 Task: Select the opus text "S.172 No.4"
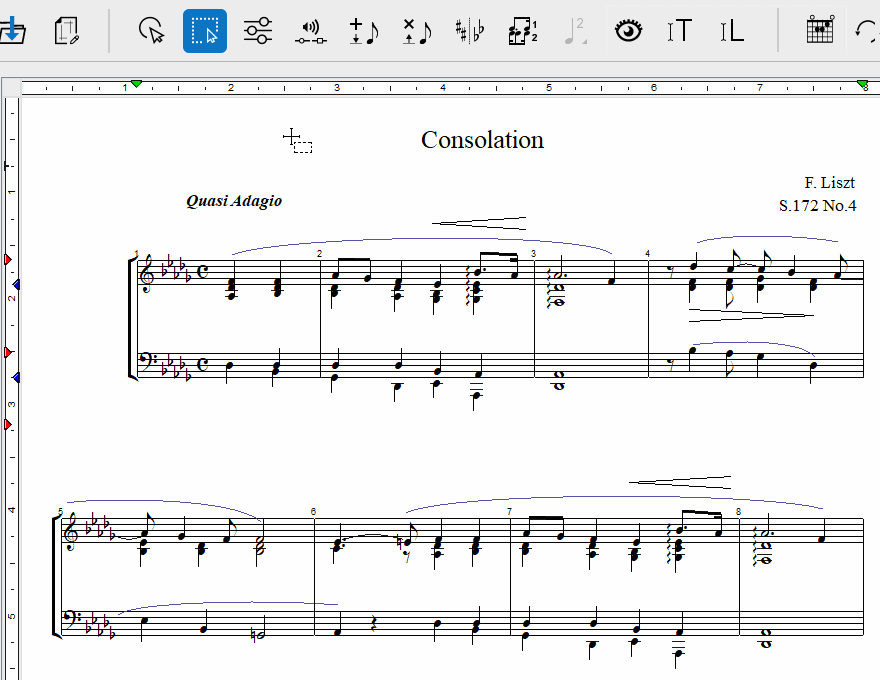[x=818, y=206]
